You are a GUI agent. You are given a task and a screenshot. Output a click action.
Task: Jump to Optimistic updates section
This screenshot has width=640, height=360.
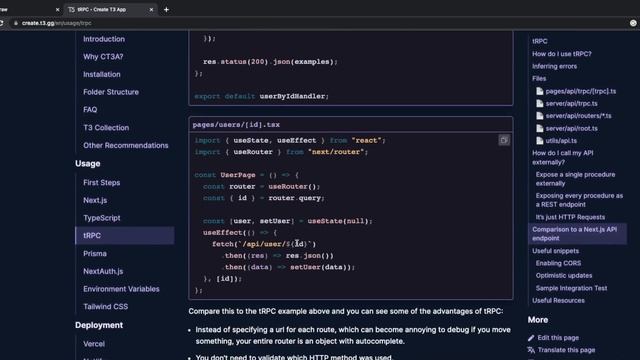564,276
